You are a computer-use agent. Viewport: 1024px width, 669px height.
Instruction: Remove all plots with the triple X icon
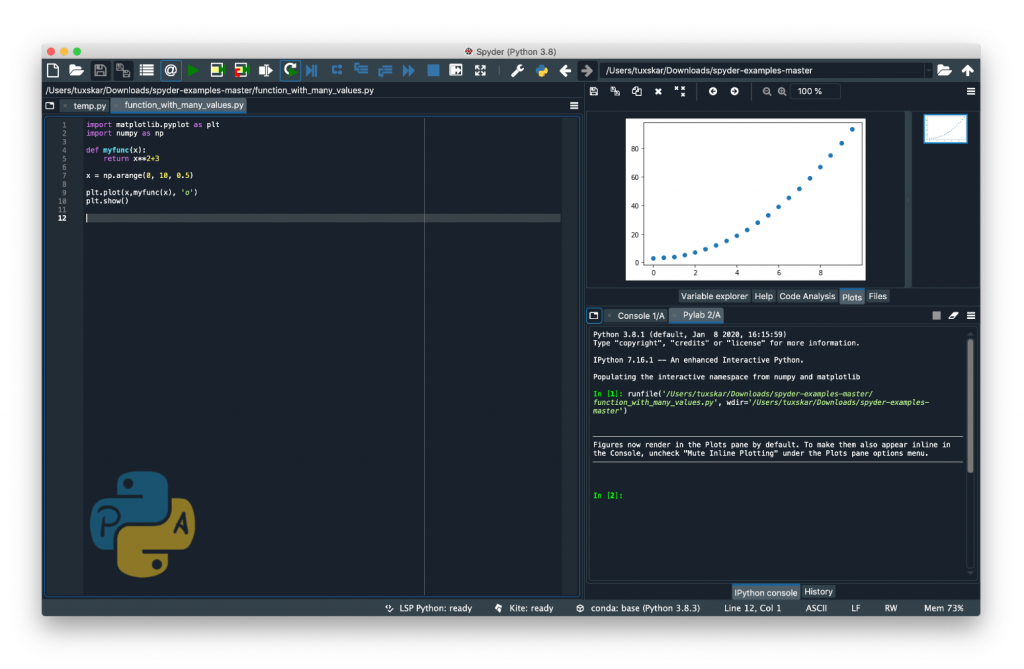[680, 91]
